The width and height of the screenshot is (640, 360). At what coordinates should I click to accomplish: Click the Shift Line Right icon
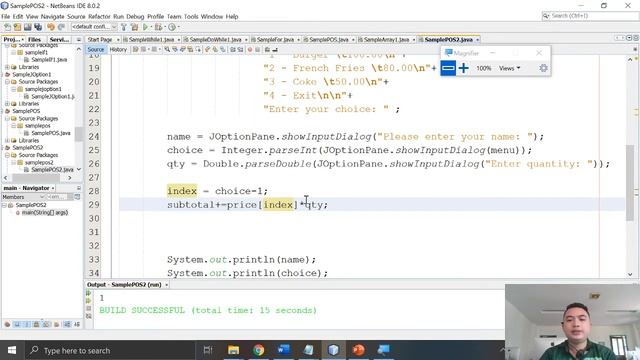[240, 49]
